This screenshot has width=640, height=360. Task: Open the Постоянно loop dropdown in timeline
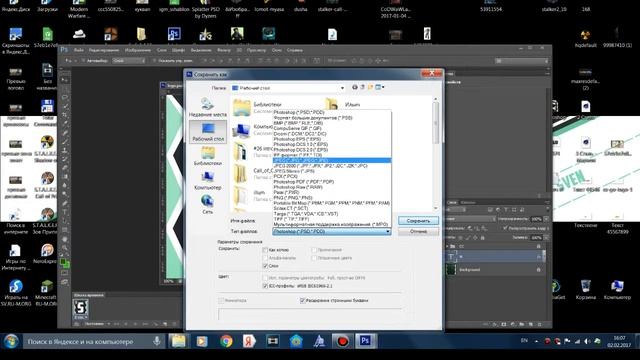point(97,324)
